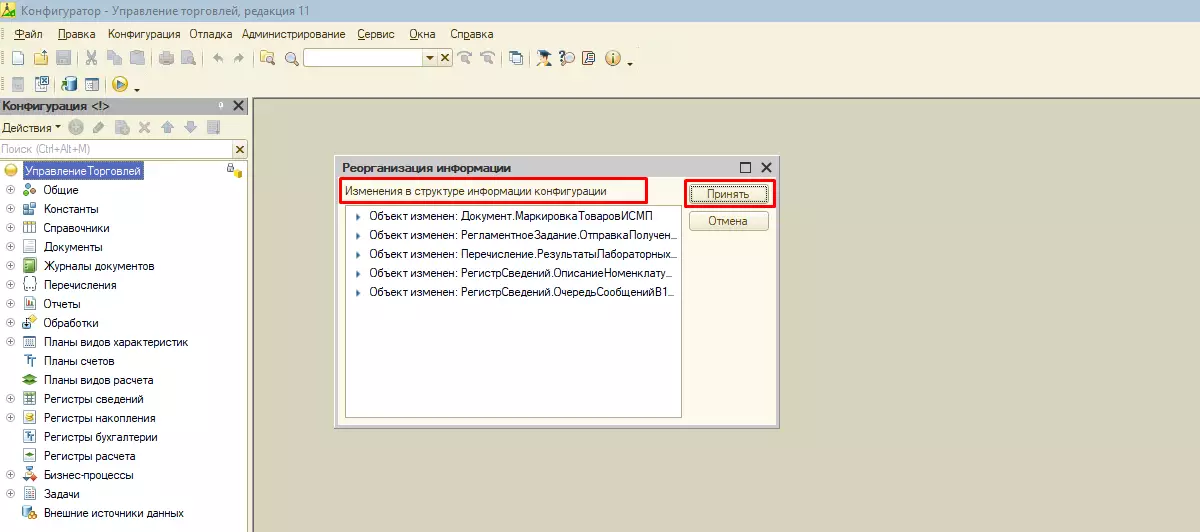This screenshot has height=532, width=1200.
Task: Open the Окна menu
Action: point(423,34)
